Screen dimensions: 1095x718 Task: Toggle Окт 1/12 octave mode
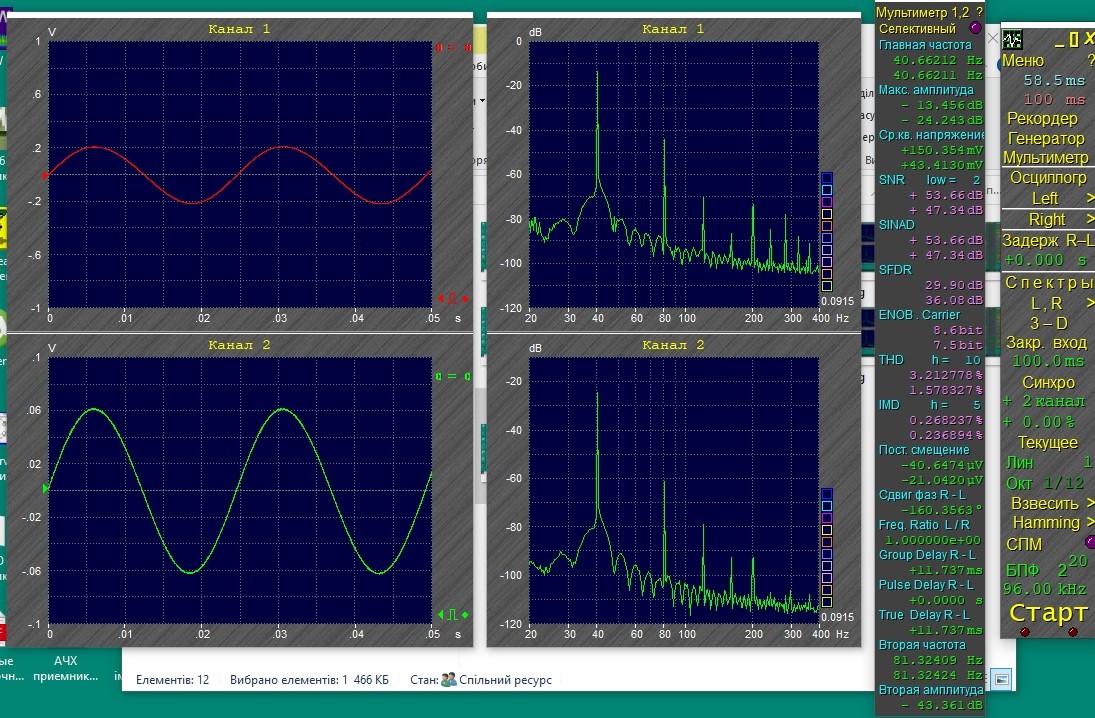[1045, 483]
